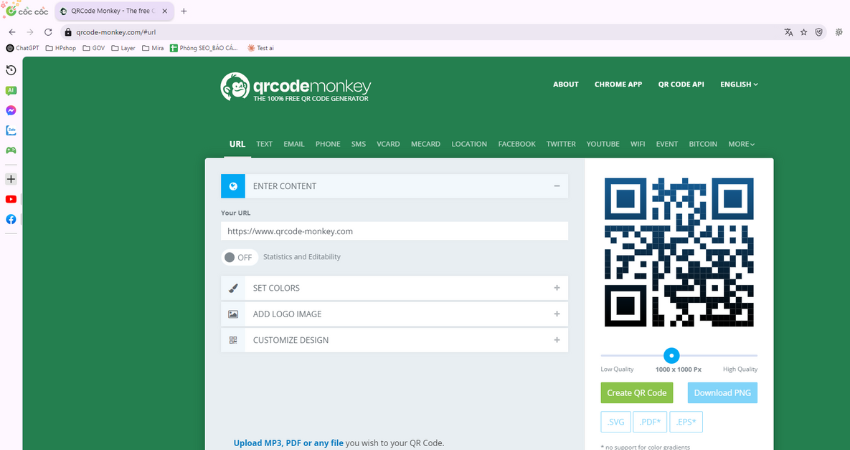Download as .SVG
This screenshot has width=850, height=450.
615,422
